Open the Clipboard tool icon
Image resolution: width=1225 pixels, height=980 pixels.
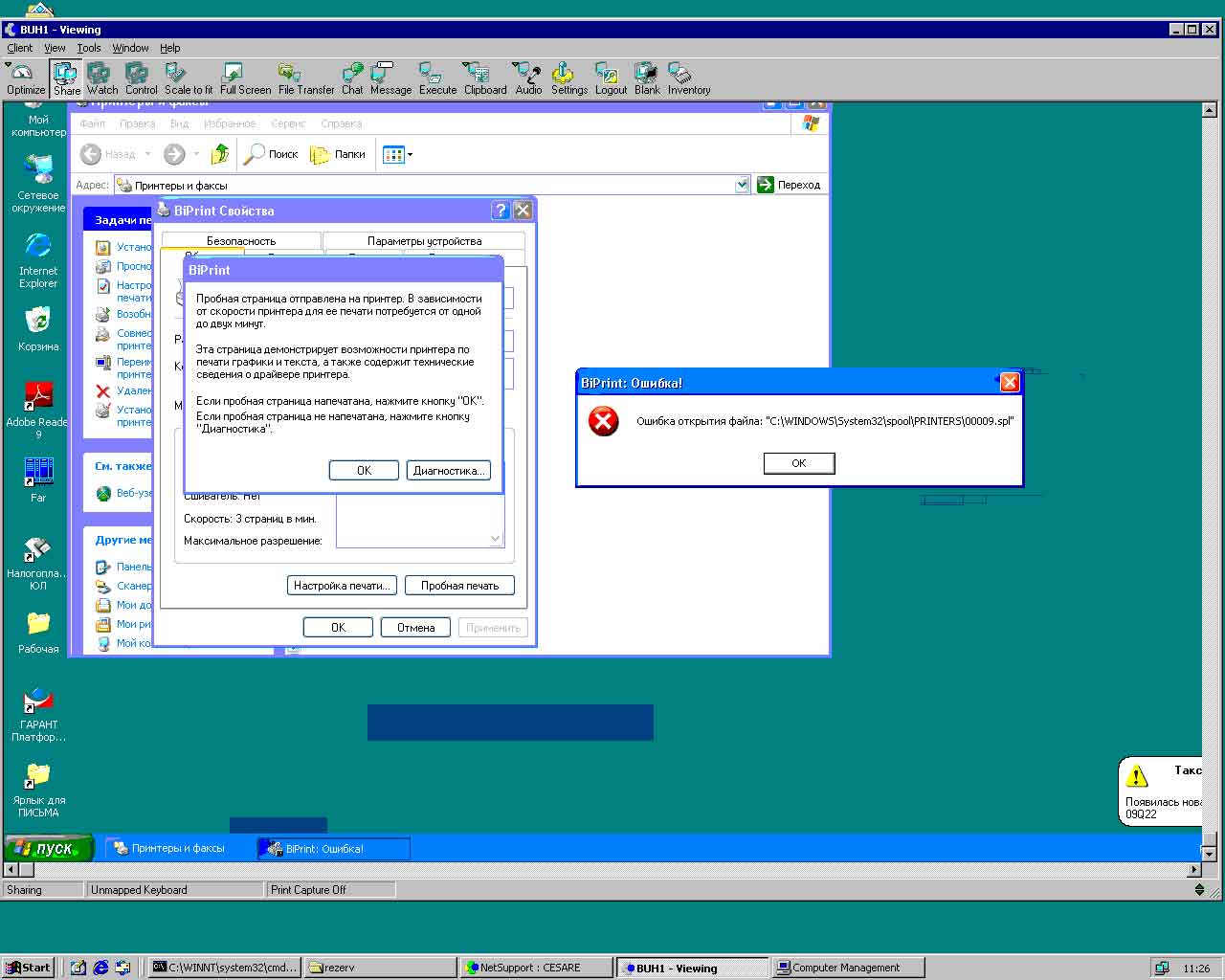(x=485, y=78)
